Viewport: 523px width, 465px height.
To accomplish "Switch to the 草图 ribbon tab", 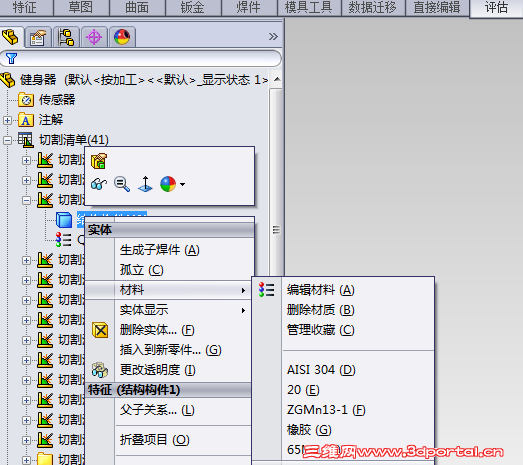I will tap(81, 7).
